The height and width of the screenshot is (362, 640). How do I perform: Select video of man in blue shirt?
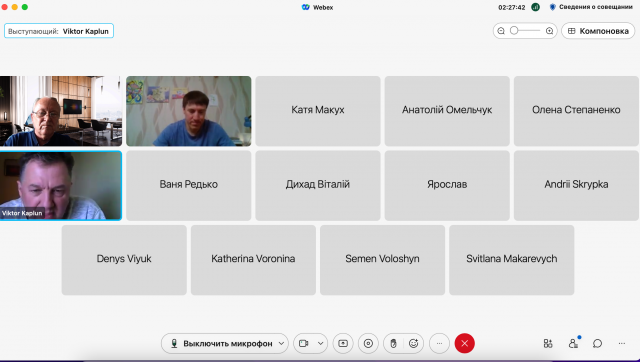point(189,111)
